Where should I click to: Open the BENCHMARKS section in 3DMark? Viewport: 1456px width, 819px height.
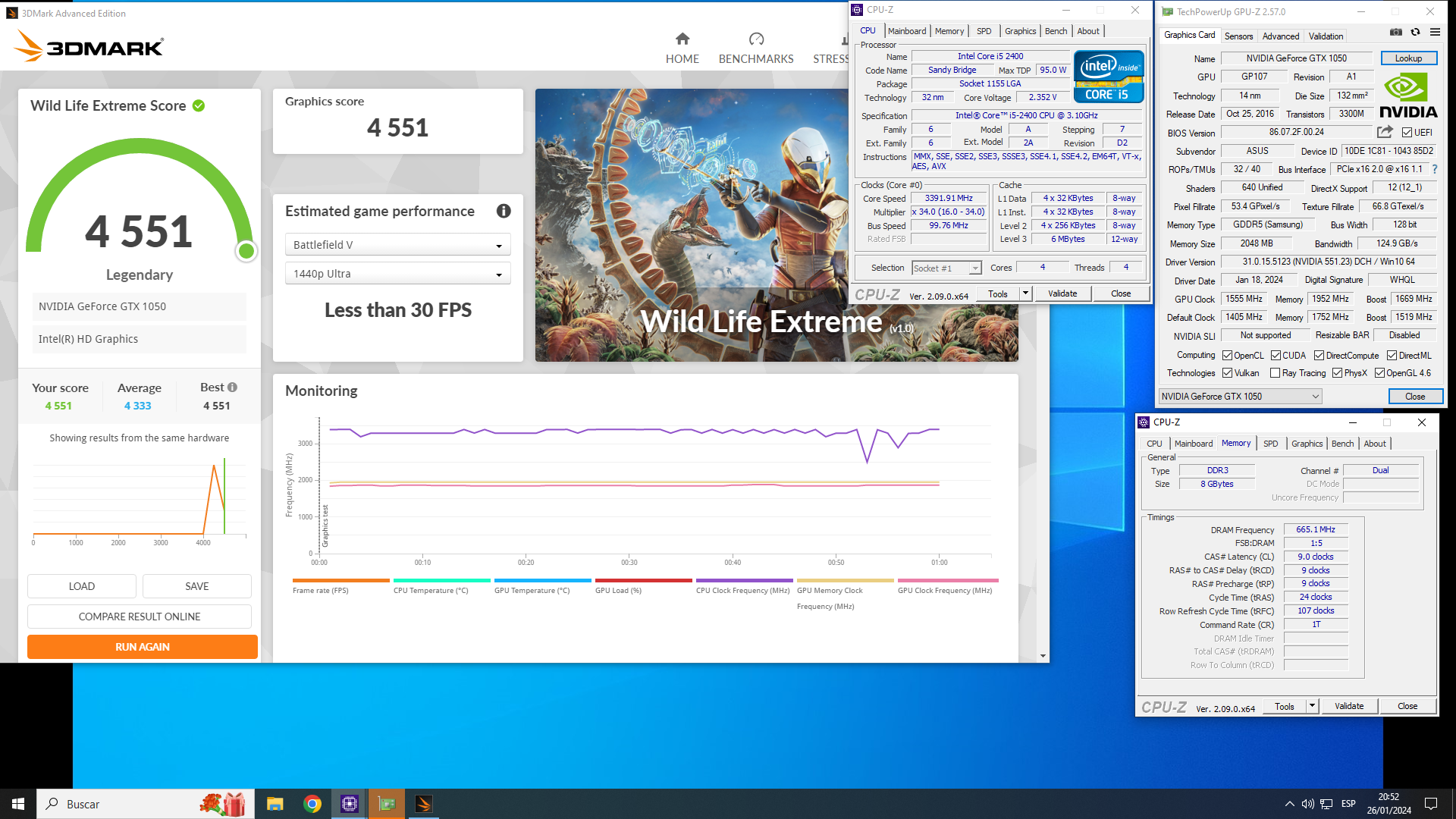(756, 49)
